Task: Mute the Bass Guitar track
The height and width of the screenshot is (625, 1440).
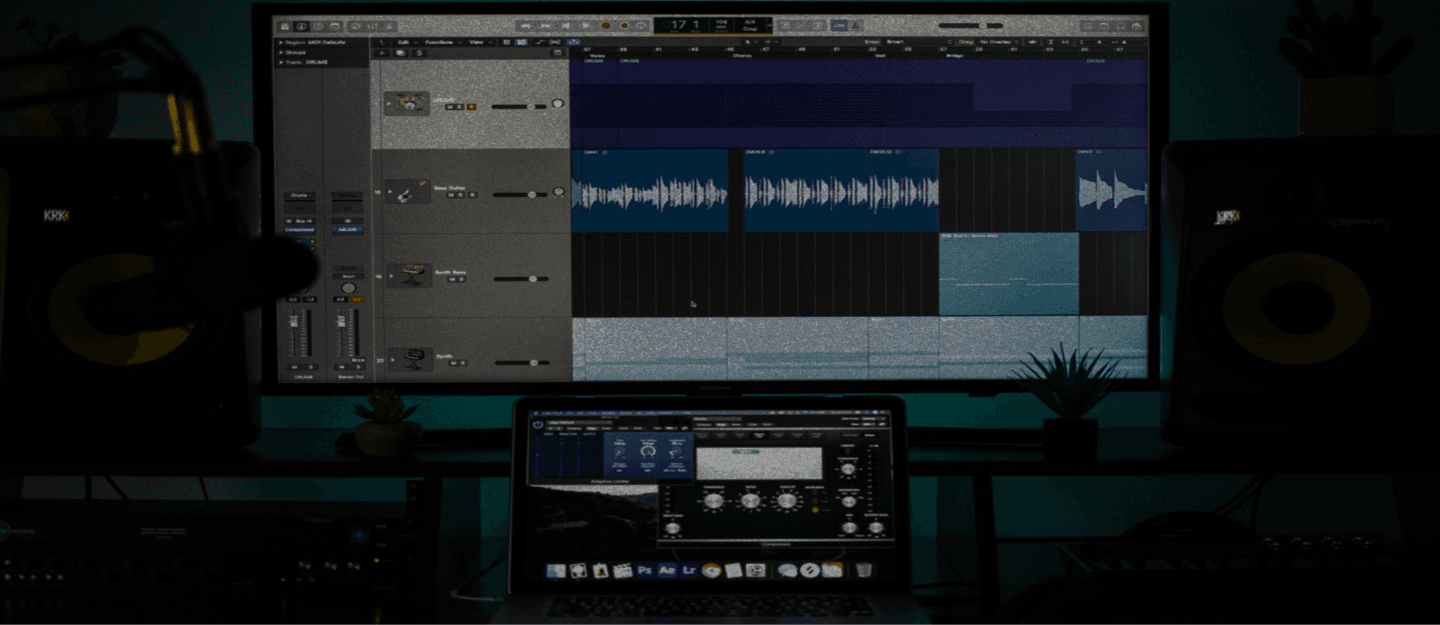Action: [x=451, y=195]
